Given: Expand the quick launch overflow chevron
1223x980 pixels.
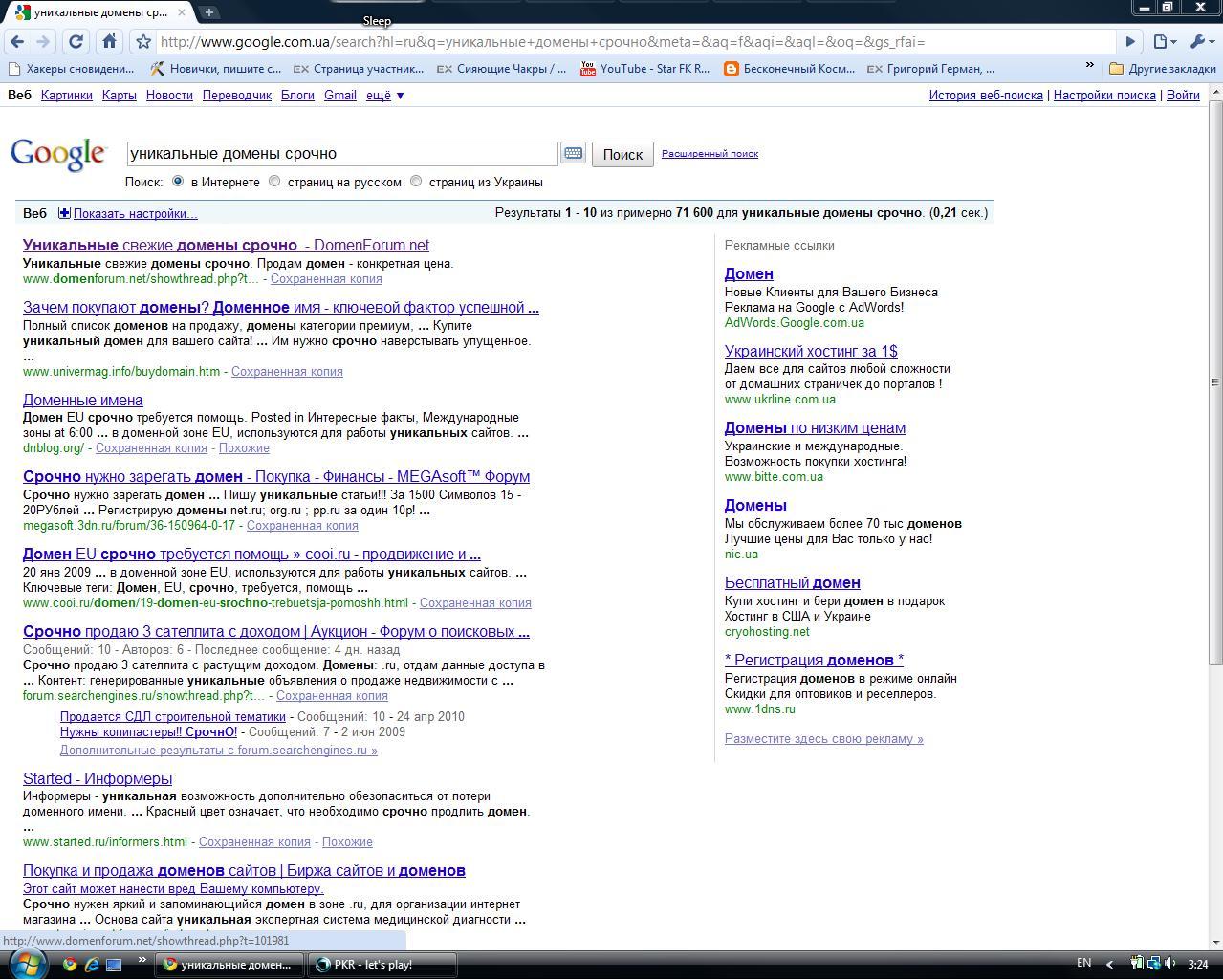Looking at the screenshot, I should [142, 960].
